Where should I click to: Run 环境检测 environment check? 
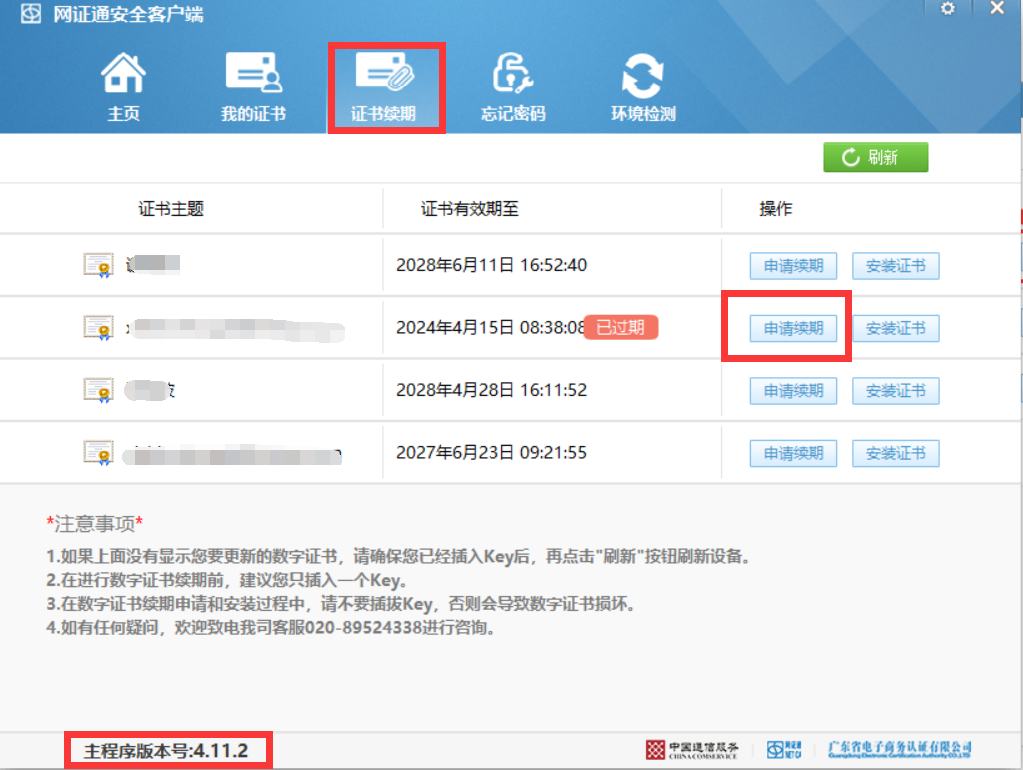coord(643,88)
